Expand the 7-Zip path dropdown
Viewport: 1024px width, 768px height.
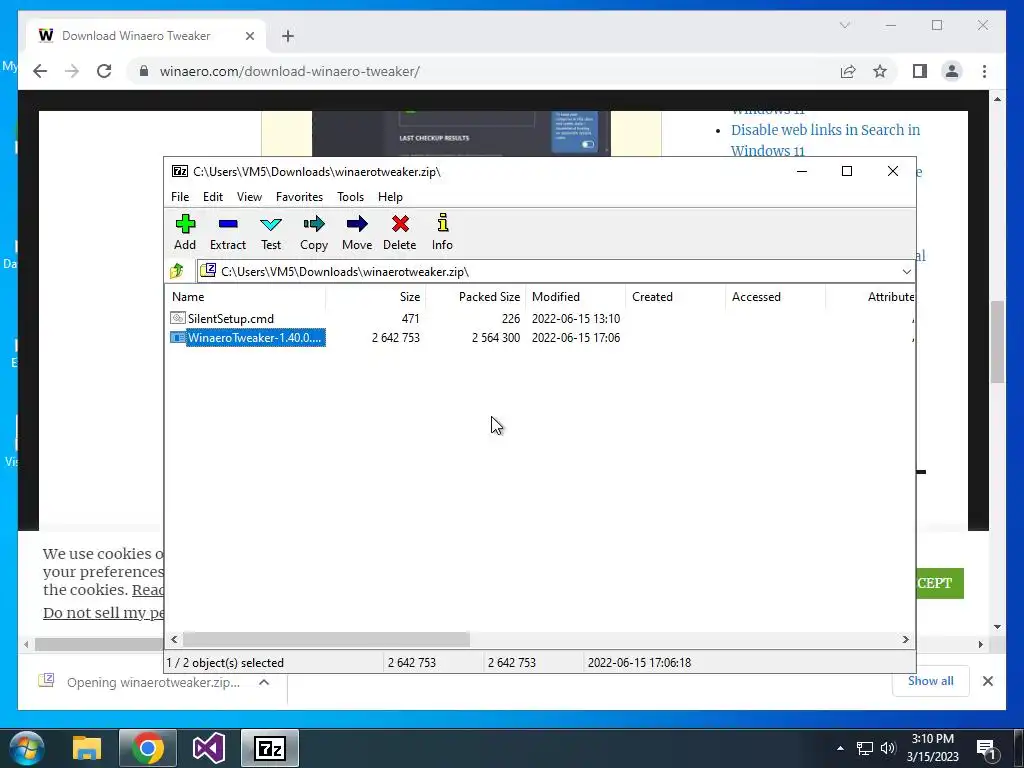pos(906,272)
